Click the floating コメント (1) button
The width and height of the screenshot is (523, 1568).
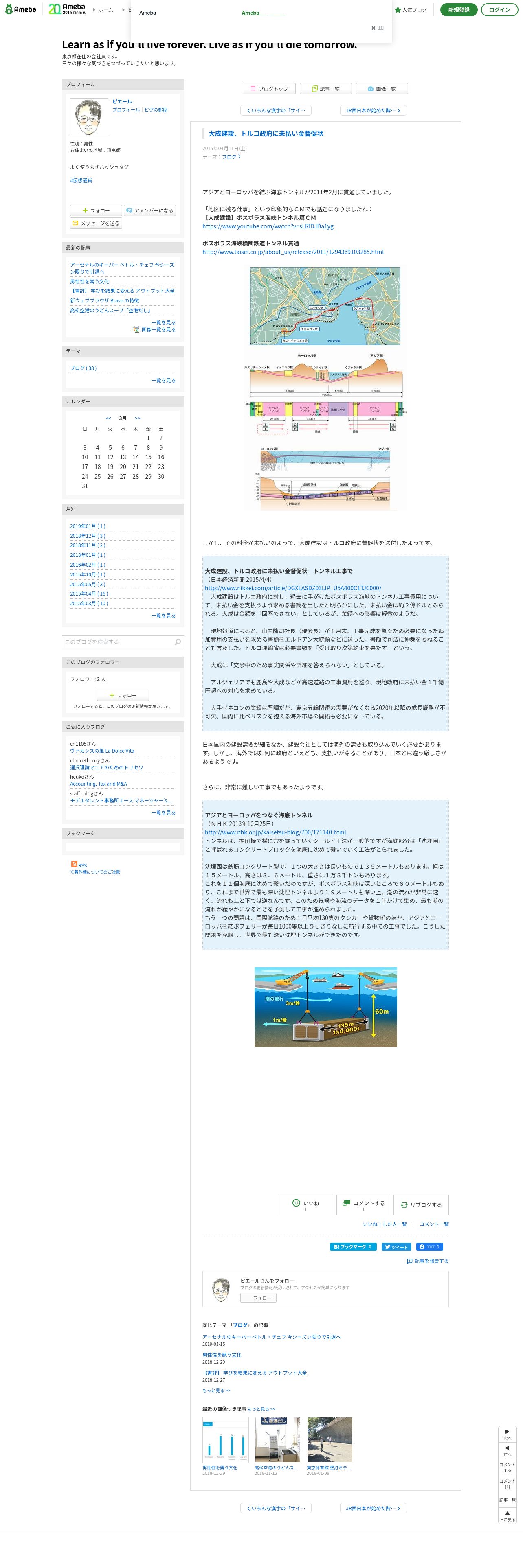[507, 1483]
